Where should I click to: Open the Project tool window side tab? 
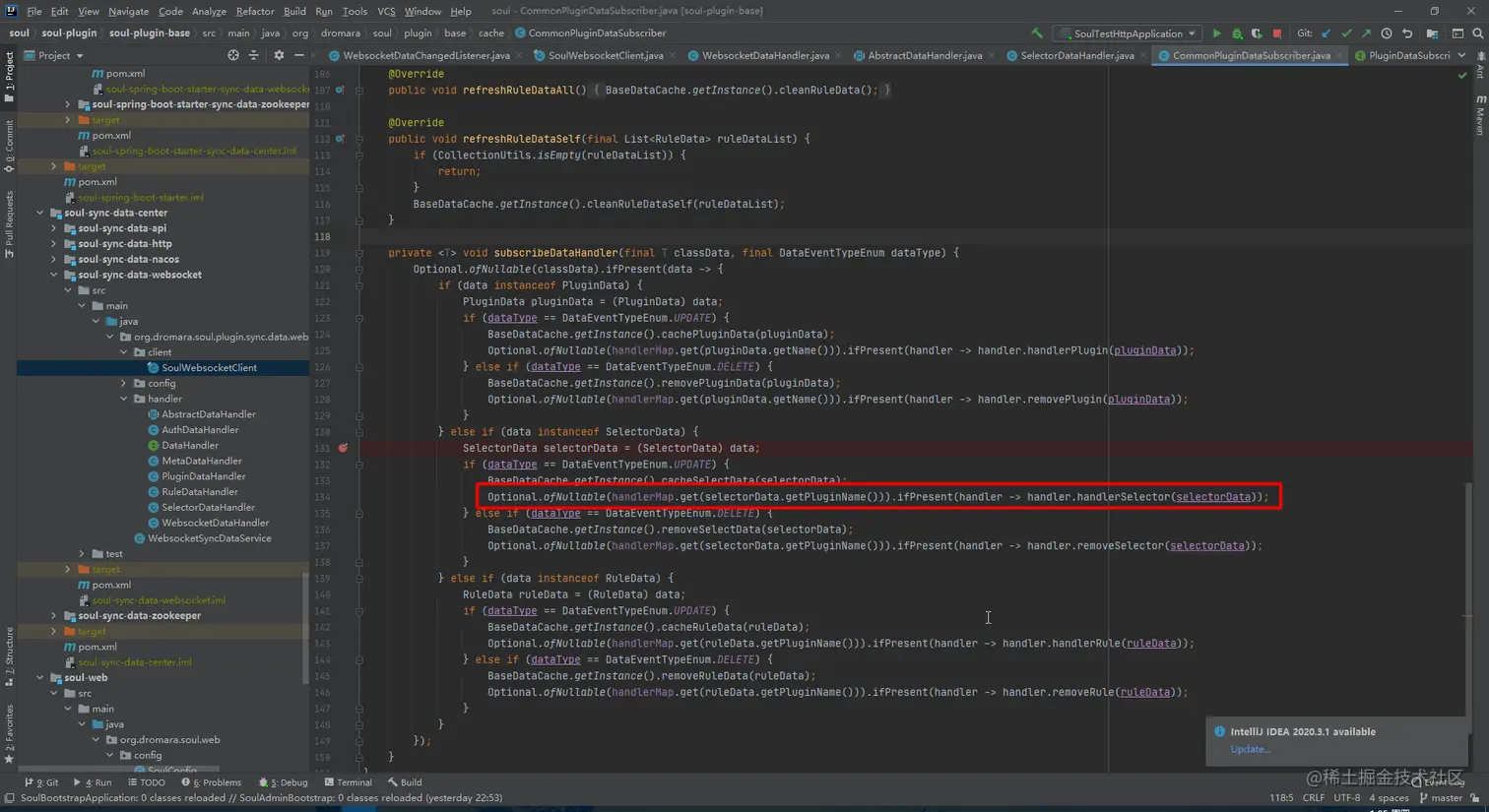click(x=9, y=77)
